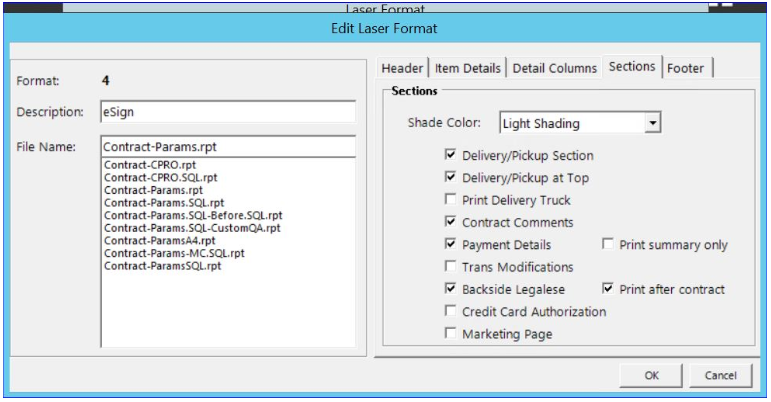Select the Detail Columns tab
Image resolution: width=771 pixels, height=402 pixels.
[554, 67]
